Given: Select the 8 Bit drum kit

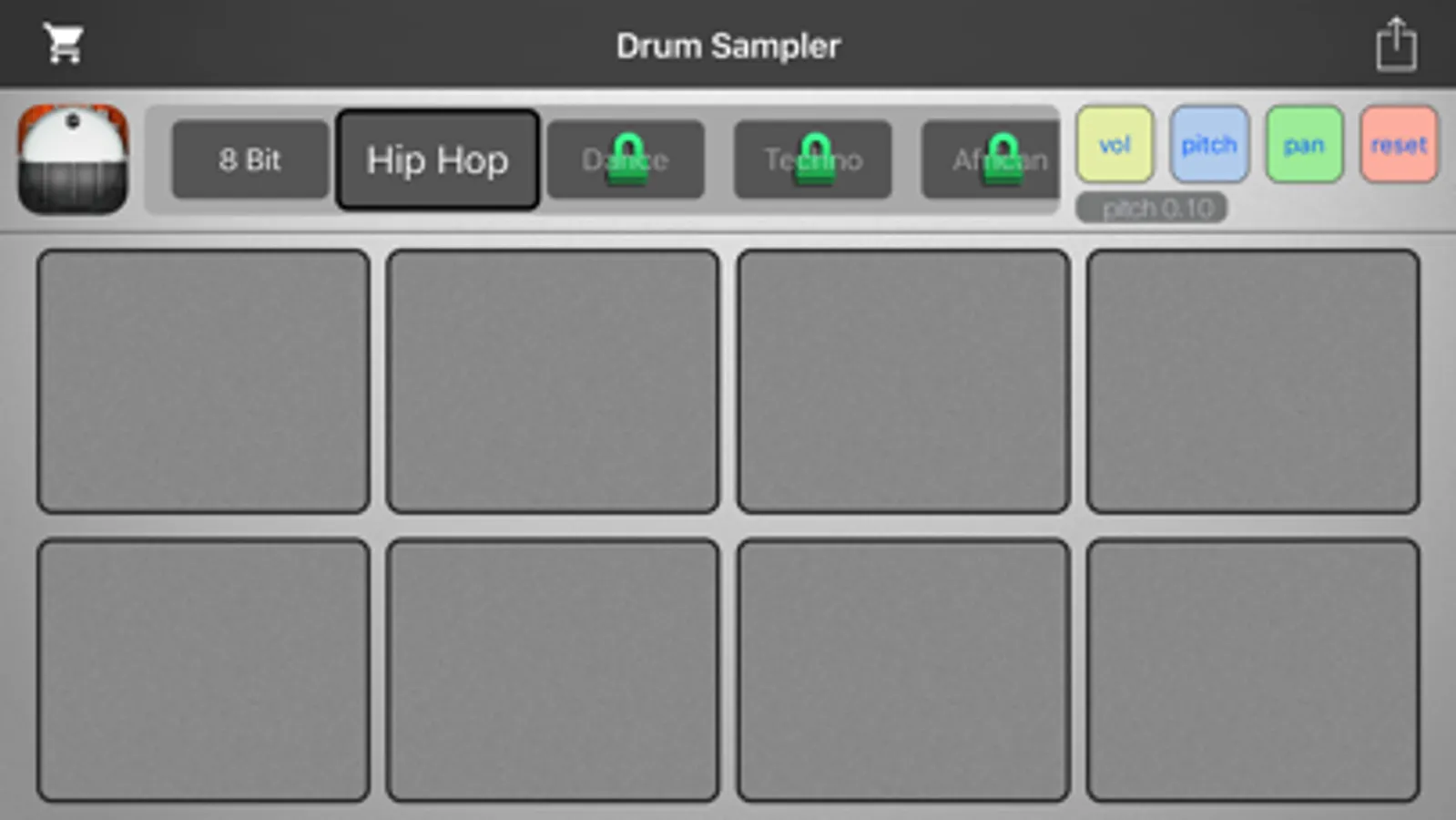Looking at the screenshot, I should click(x=250, y=159).
